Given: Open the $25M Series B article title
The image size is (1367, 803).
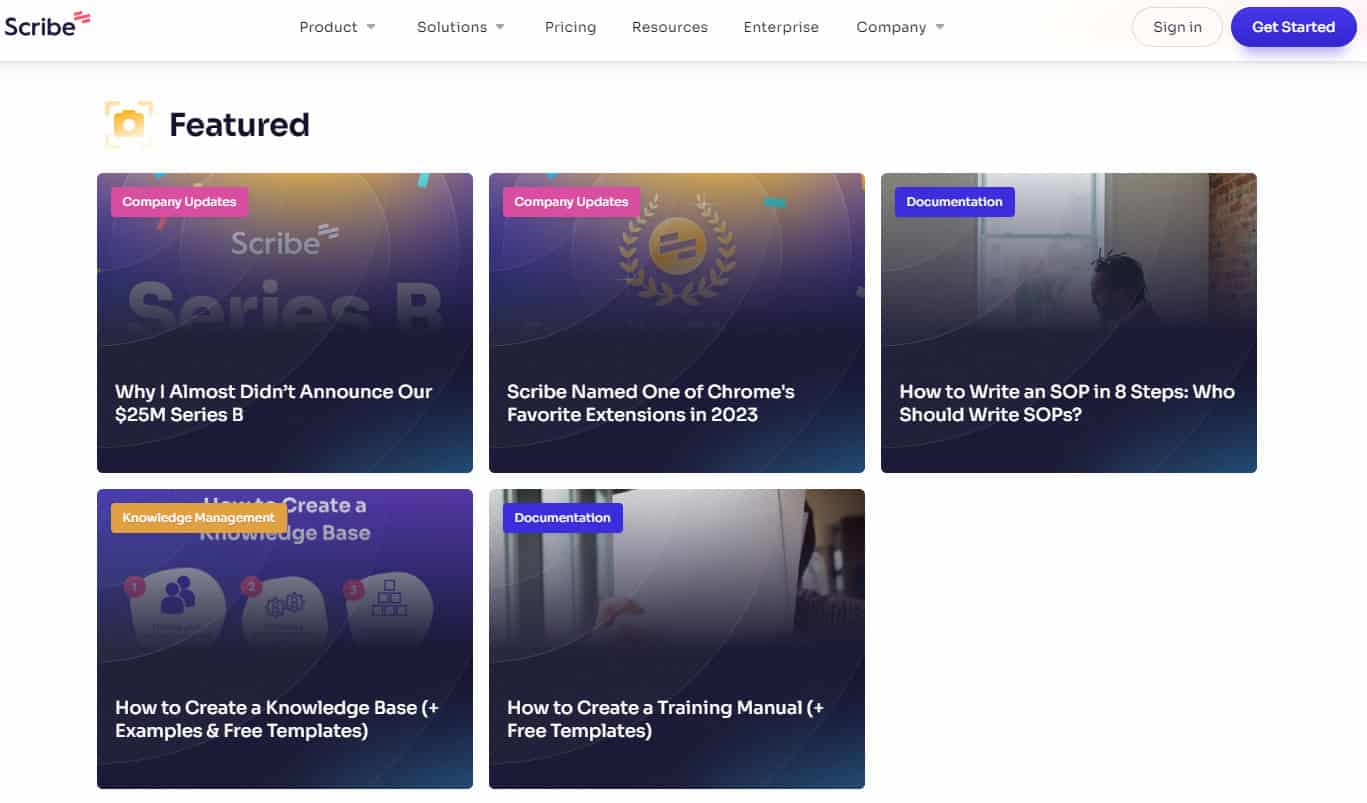Looking at the screenshot, I should 274,403.
